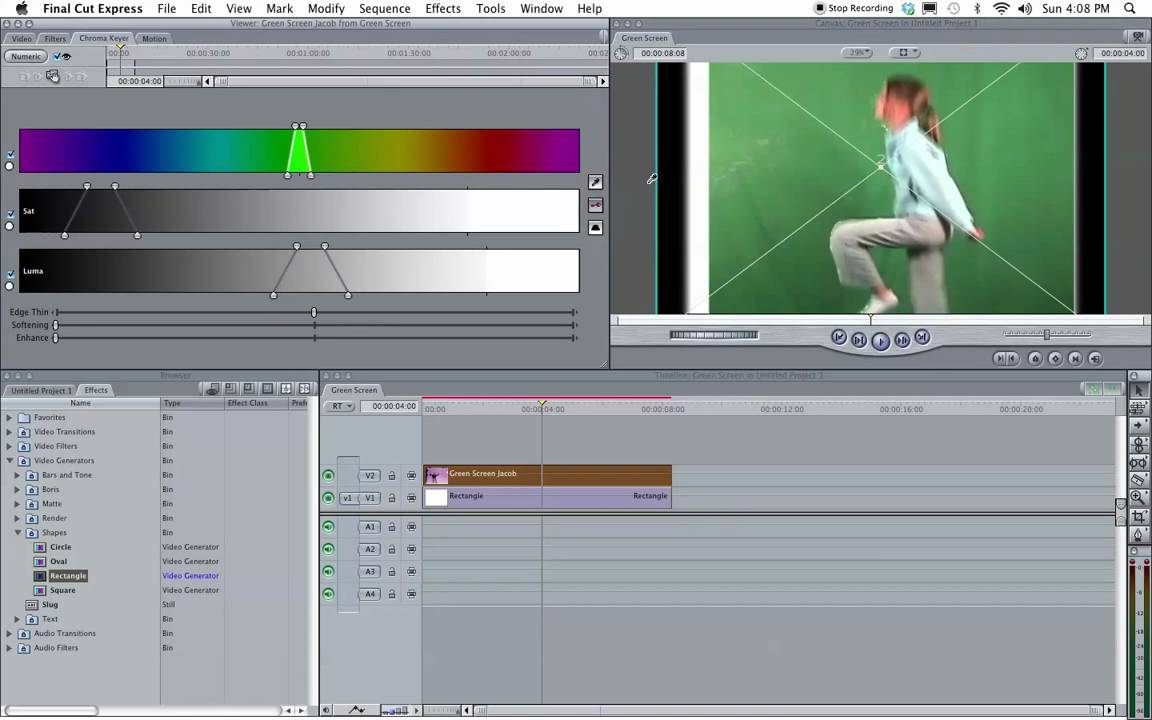Lock the V2 video track

[392, 476]
